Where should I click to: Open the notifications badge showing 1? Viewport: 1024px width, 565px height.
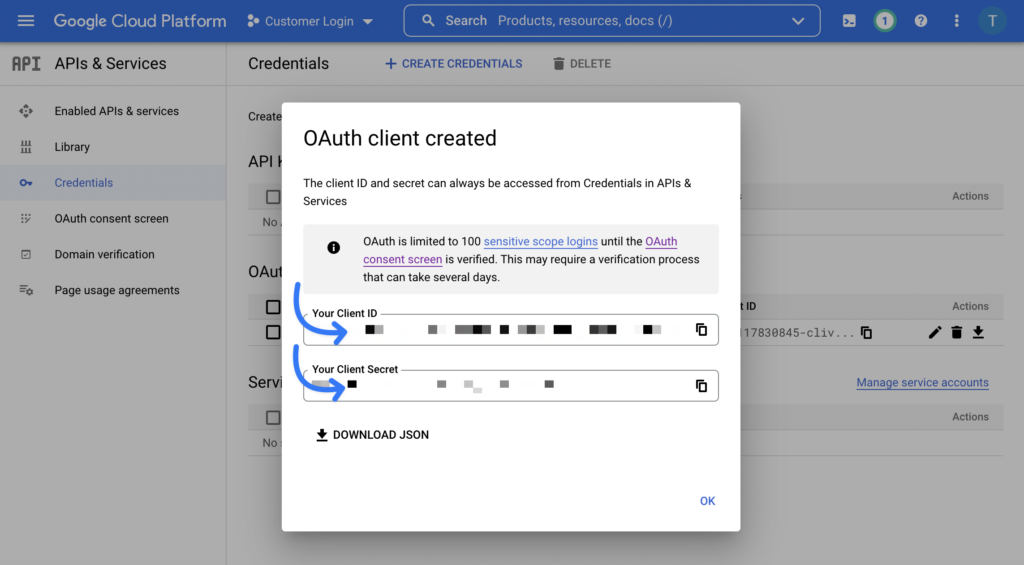885,21
